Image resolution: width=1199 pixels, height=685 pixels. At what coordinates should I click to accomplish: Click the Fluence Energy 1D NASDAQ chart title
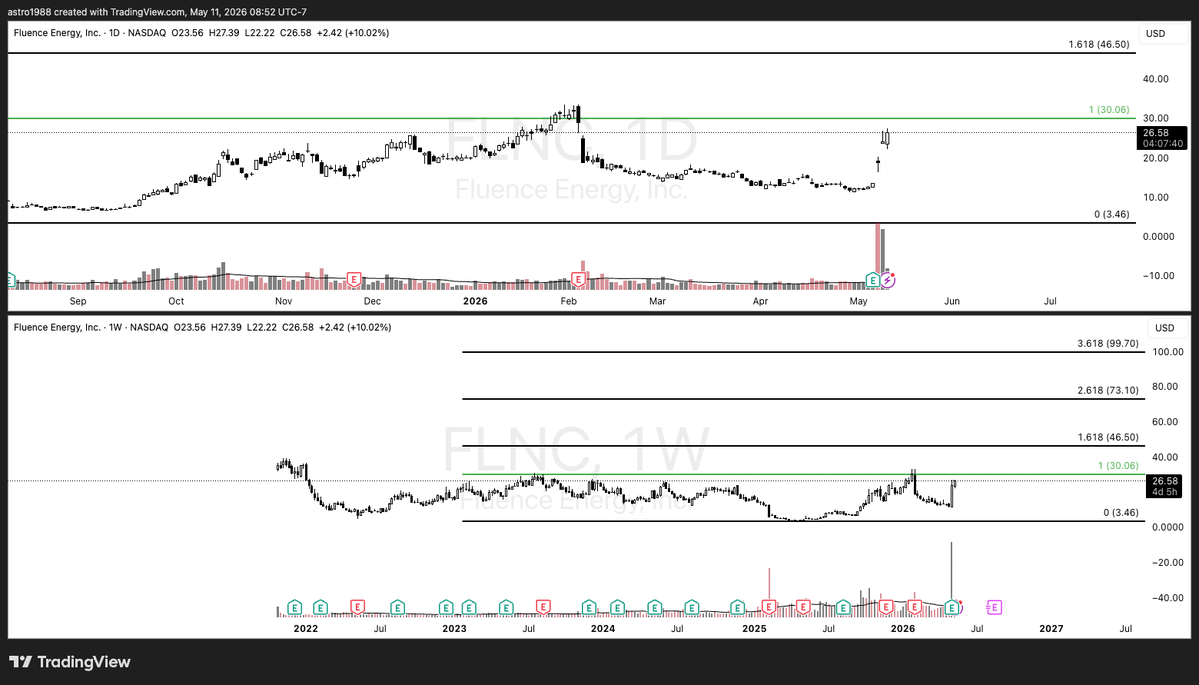89,33
